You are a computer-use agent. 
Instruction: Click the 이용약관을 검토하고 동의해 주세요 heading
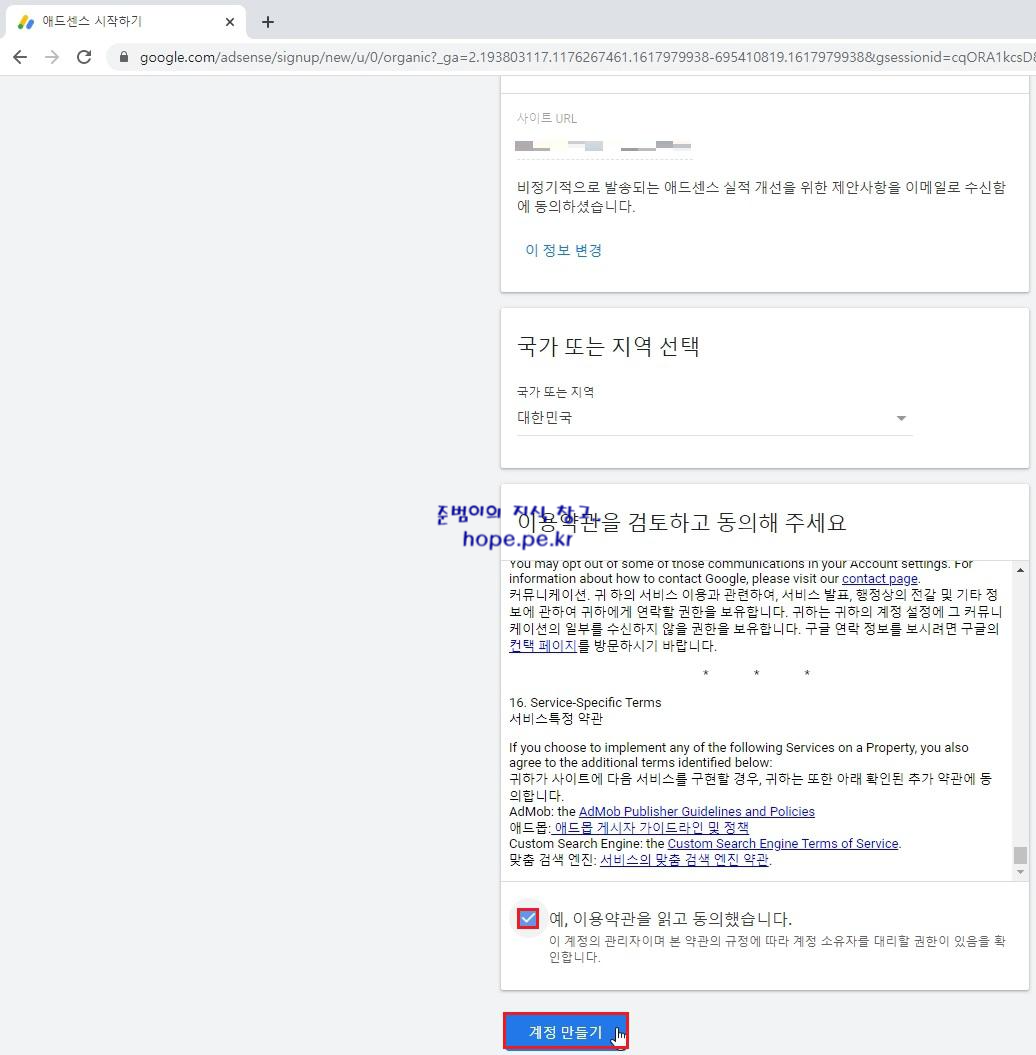pyautogui.click(x=681, y=522)
